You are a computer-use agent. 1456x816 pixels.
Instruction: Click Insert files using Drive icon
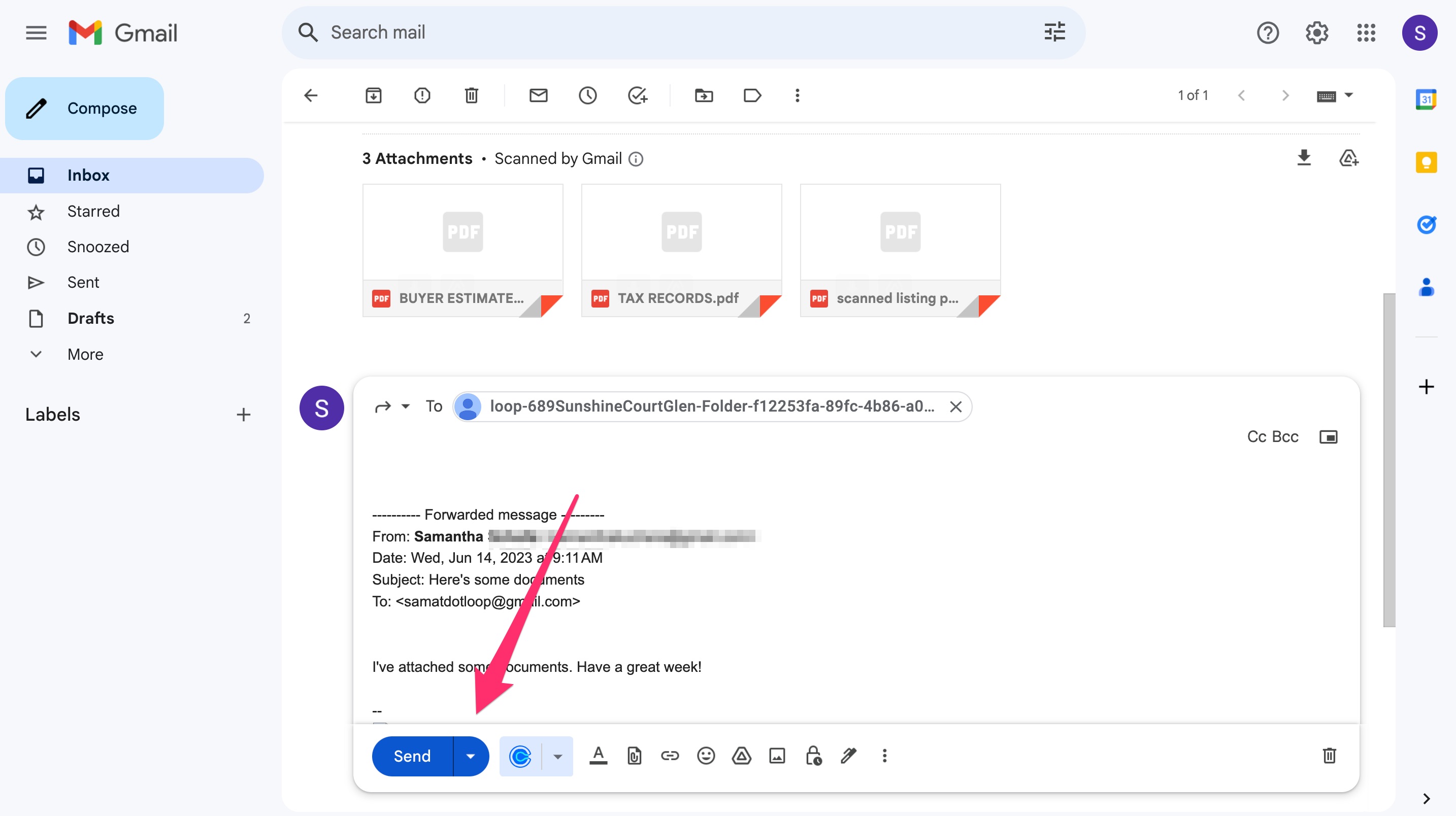click(741, 756)
